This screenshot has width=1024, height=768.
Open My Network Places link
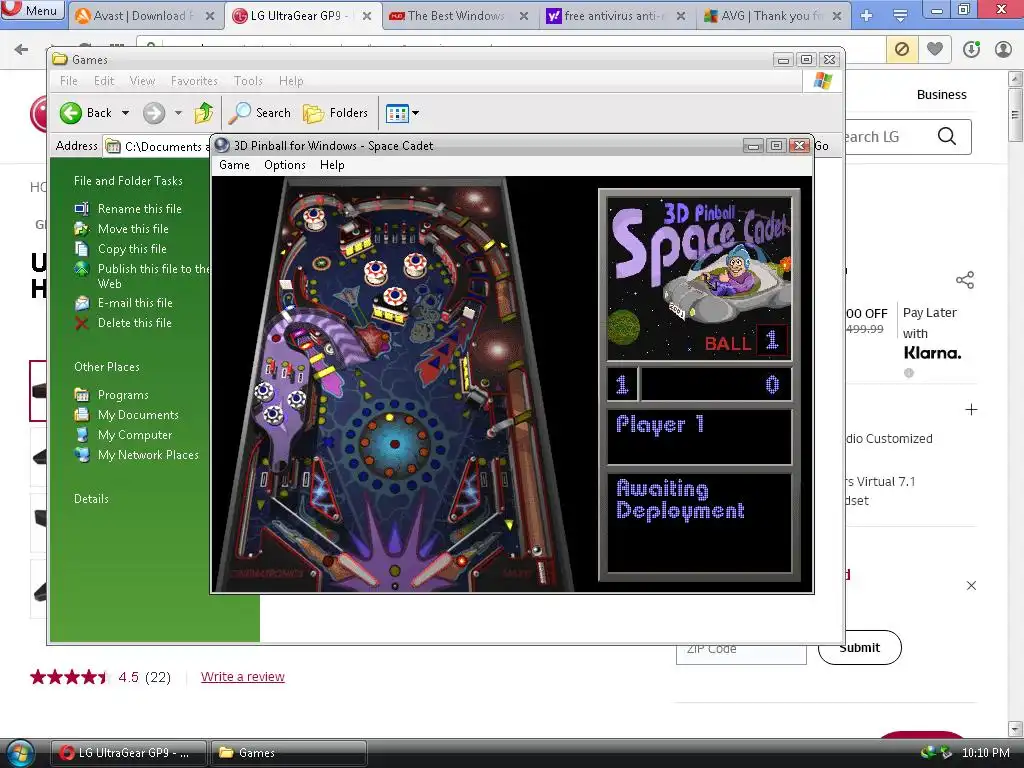(148, 455)
